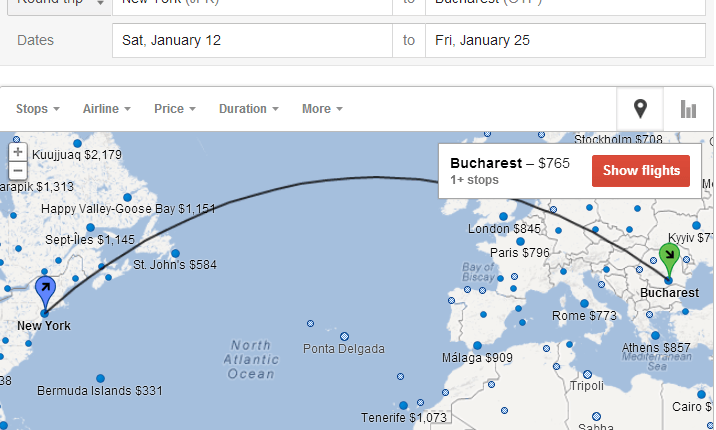The image size is (716, 430).
Task: Open the More filters menu
Action: (x=322, y=109)
